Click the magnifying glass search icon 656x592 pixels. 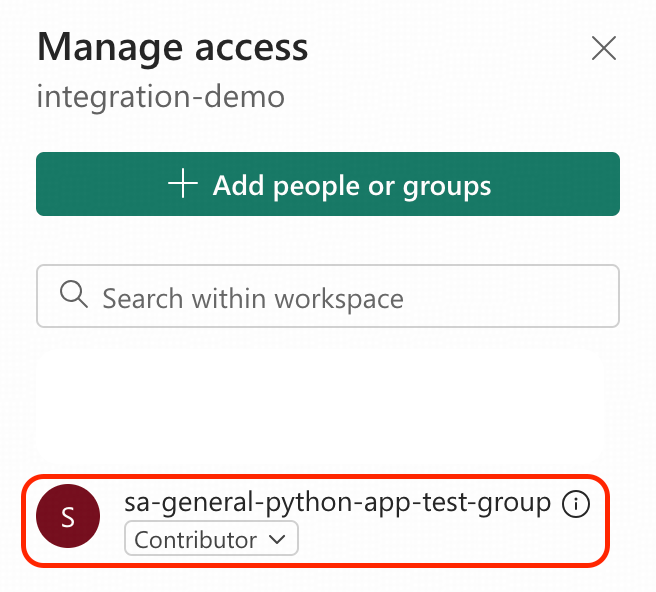73,296
